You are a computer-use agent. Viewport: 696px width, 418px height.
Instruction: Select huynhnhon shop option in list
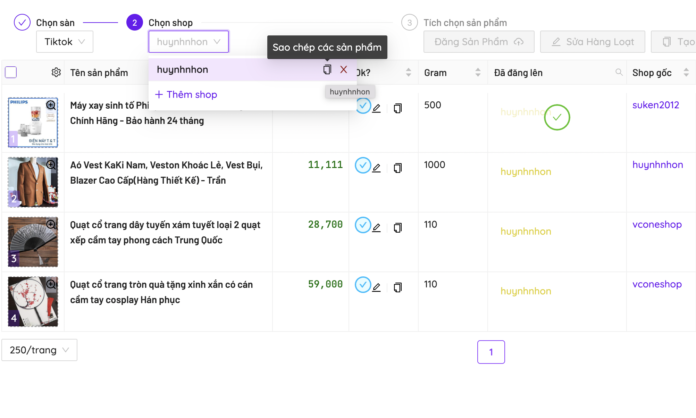(x=183, y=70)
